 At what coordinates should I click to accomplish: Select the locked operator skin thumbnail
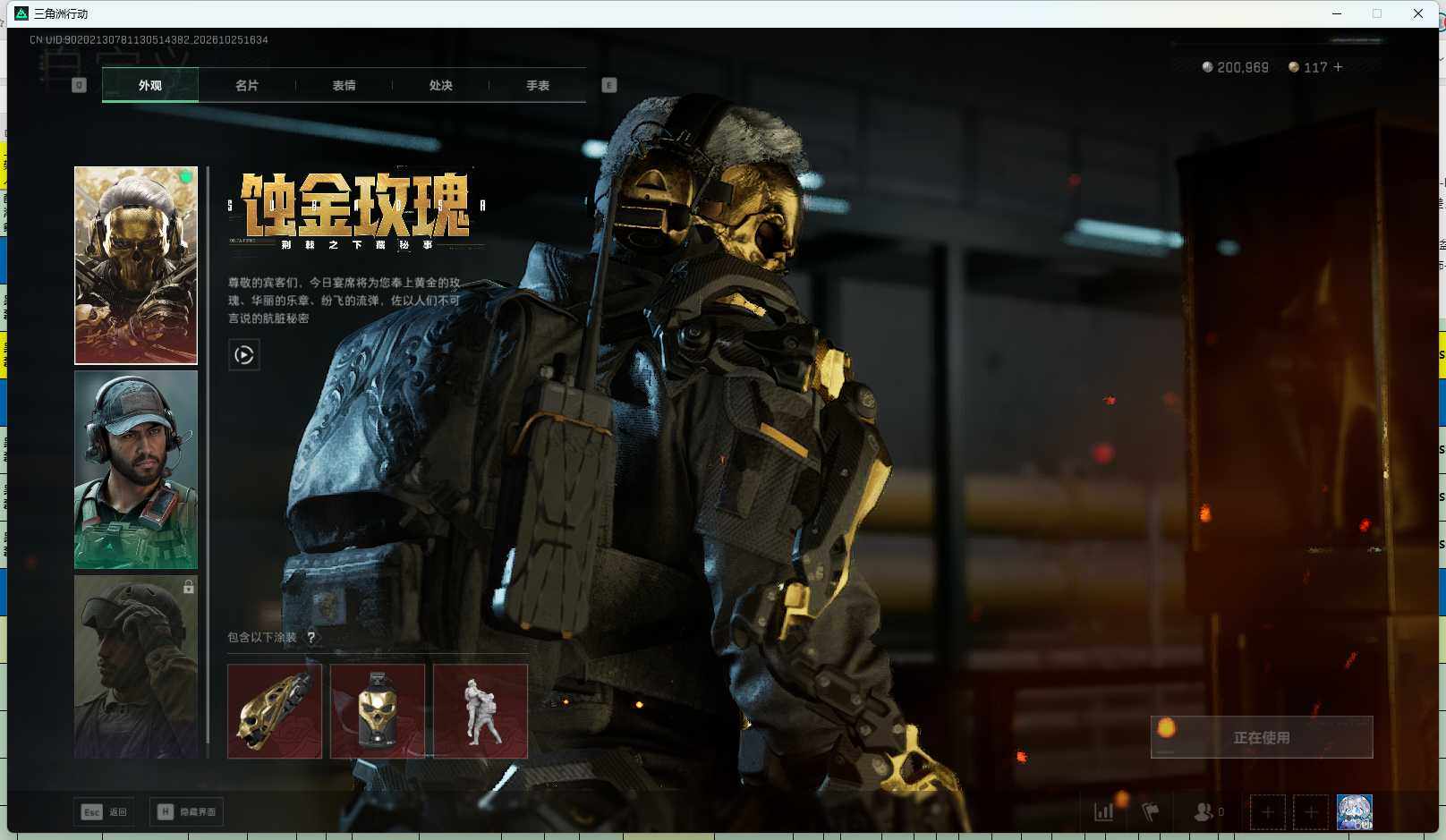point(136,666)
